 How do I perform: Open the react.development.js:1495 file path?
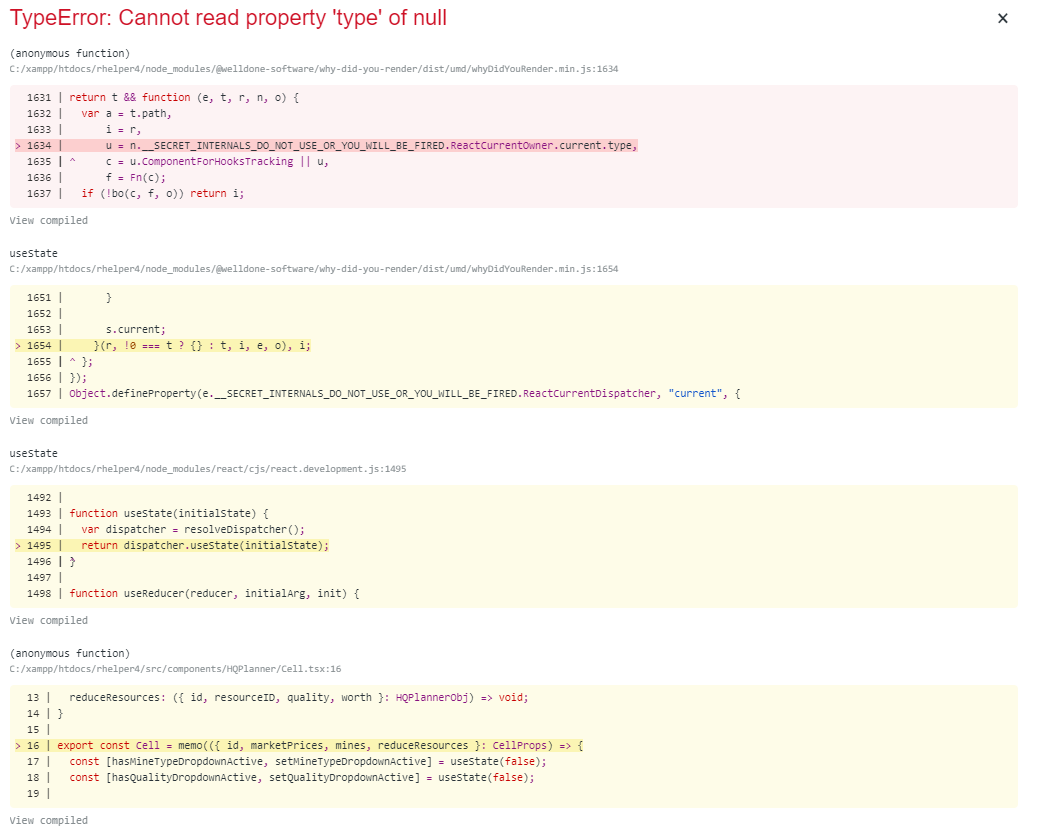click(x=208, y=469)
